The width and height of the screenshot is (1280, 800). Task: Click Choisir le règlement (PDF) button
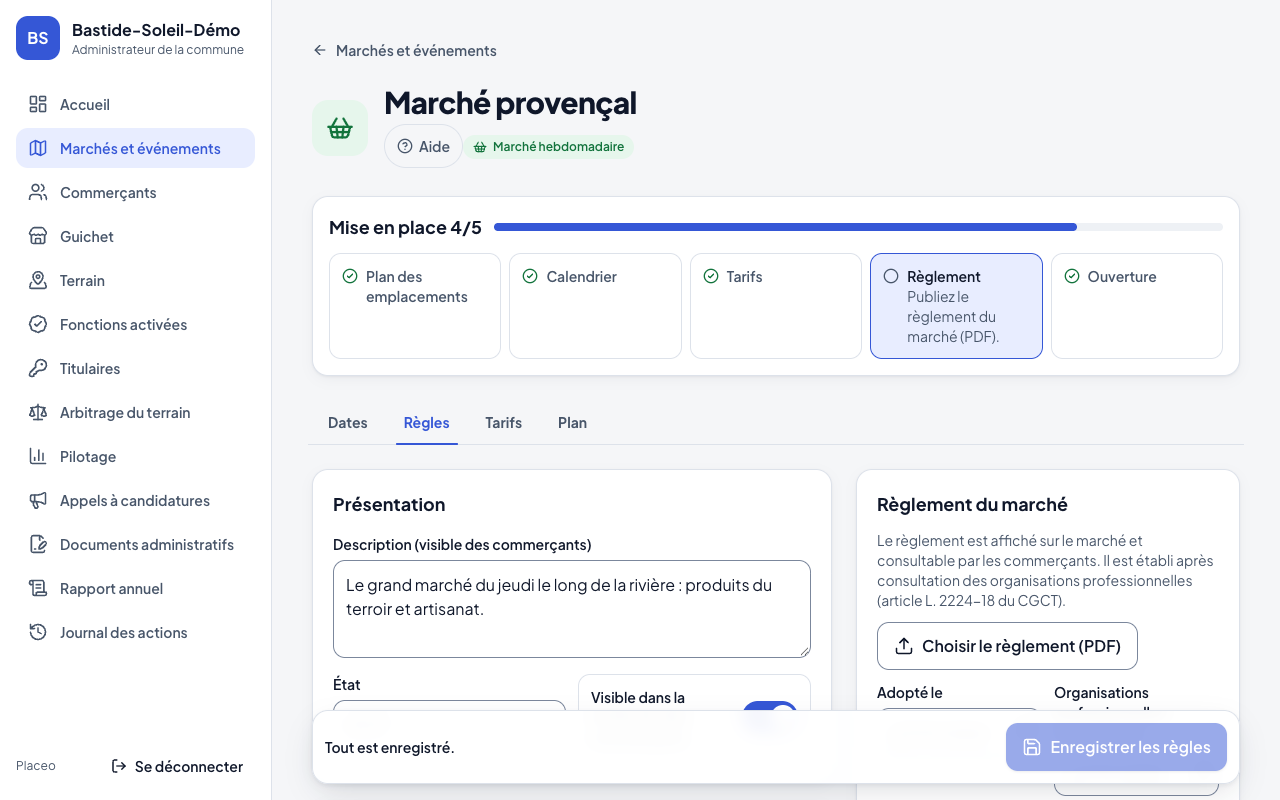1007,646
